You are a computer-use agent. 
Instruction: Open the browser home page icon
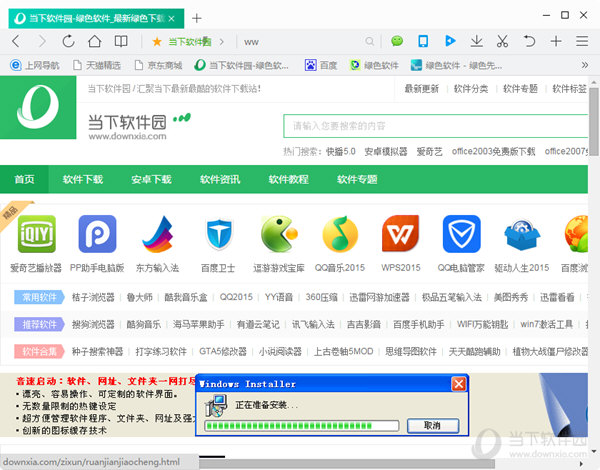[x=95, y=41]
